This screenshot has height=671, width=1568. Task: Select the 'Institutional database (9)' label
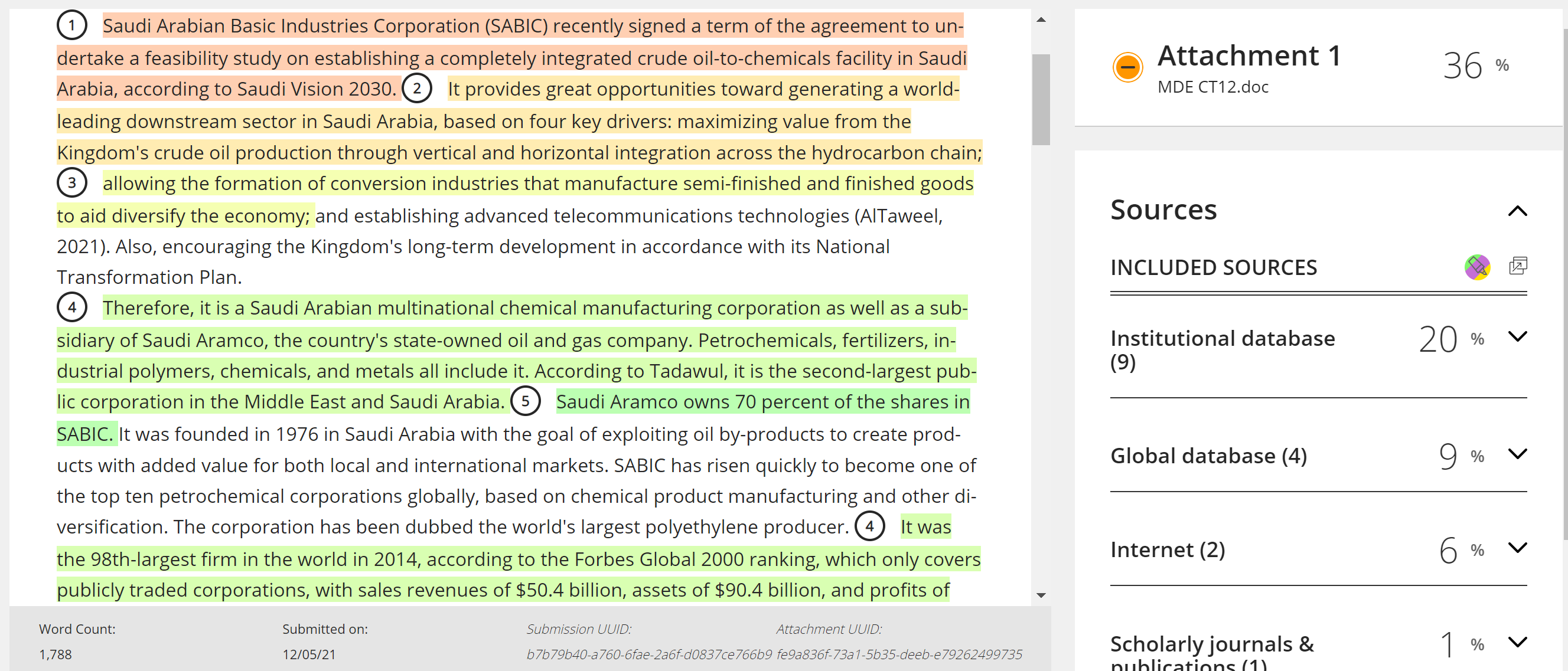pos(1223,350)
